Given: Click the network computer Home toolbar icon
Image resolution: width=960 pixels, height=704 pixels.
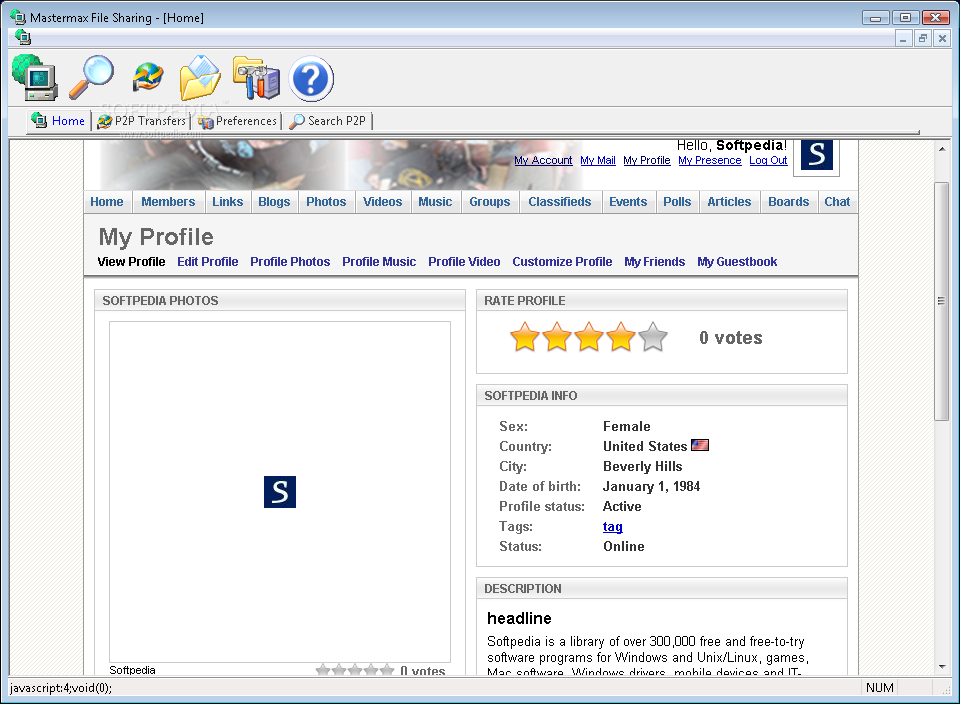Looking at the screenshot, I should coord(36,78).
